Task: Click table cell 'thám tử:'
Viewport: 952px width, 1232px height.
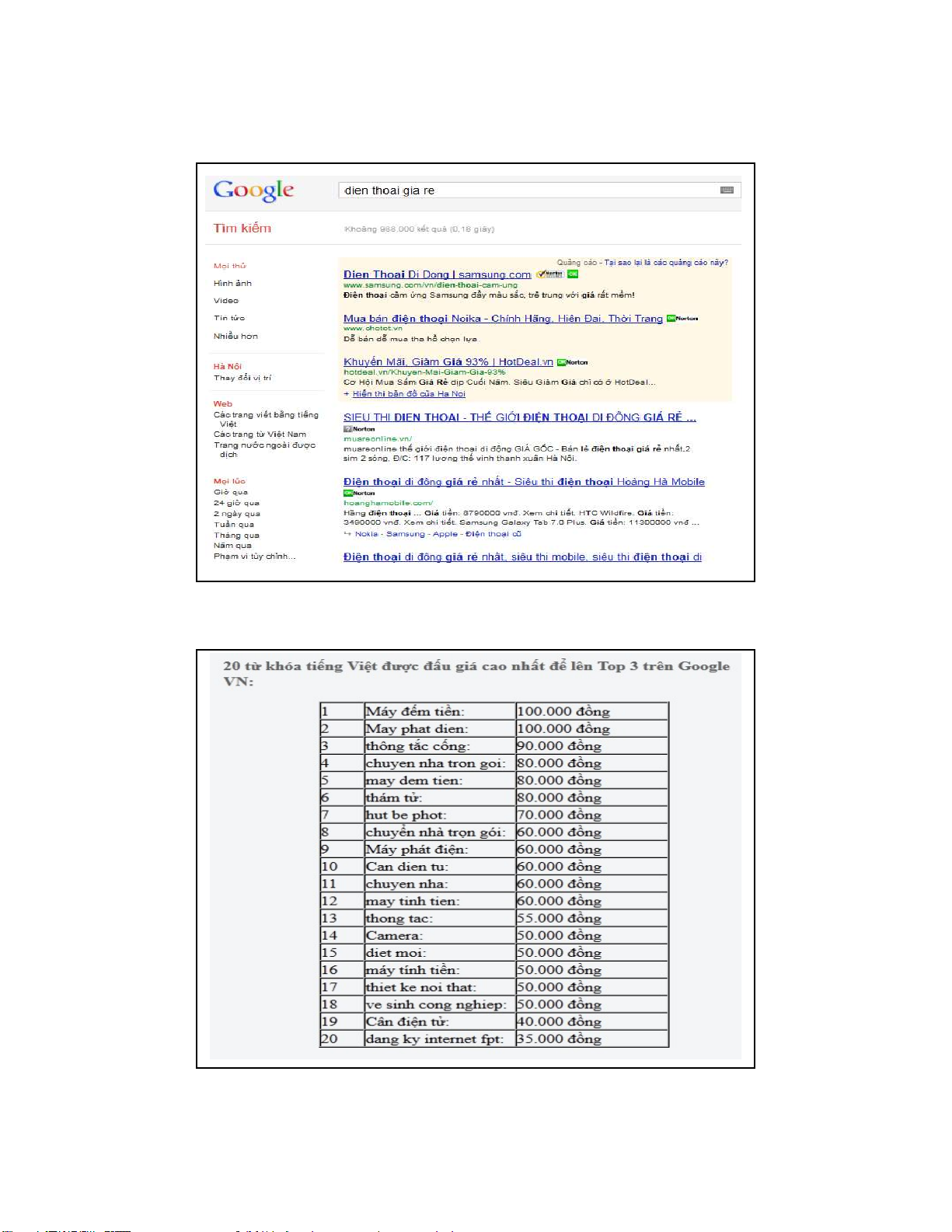Action: click(440, 797)
